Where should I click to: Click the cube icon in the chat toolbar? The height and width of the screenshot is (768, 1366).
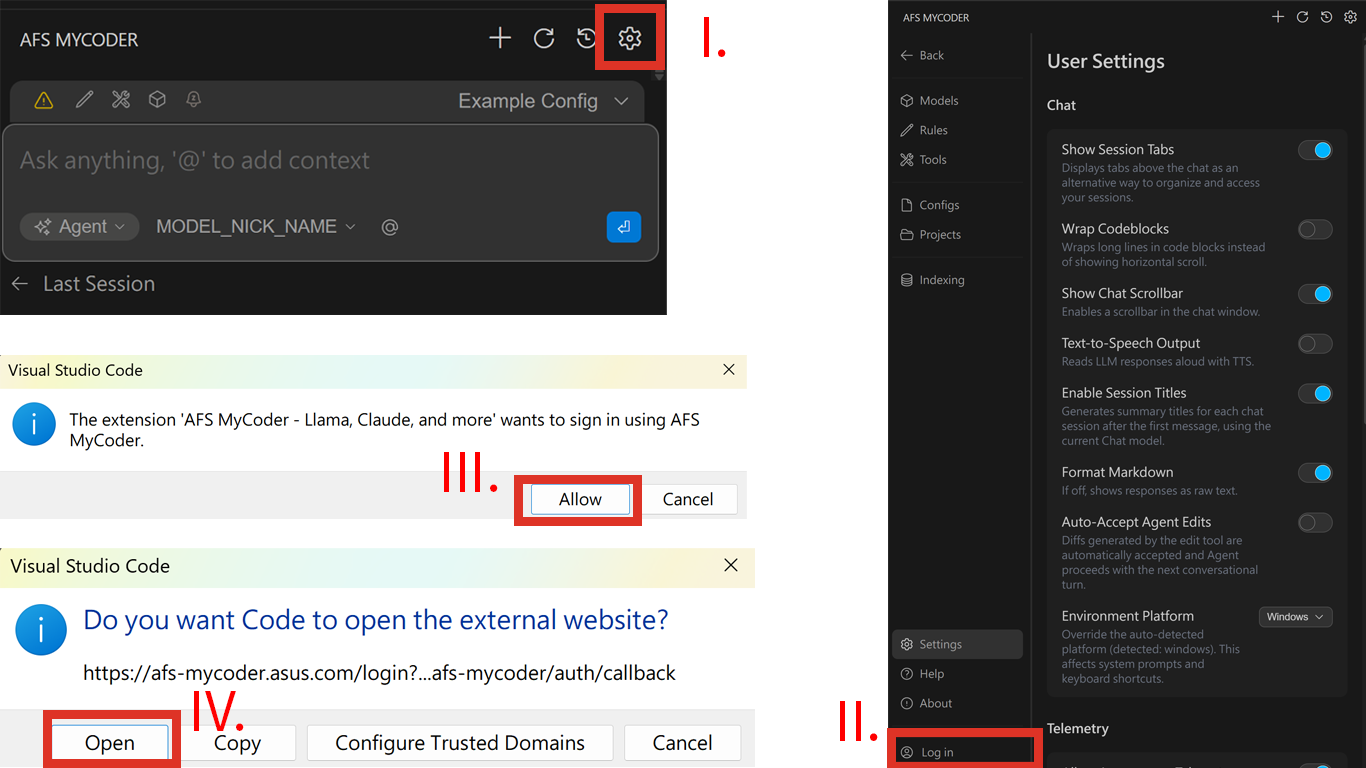pos(157,99)
